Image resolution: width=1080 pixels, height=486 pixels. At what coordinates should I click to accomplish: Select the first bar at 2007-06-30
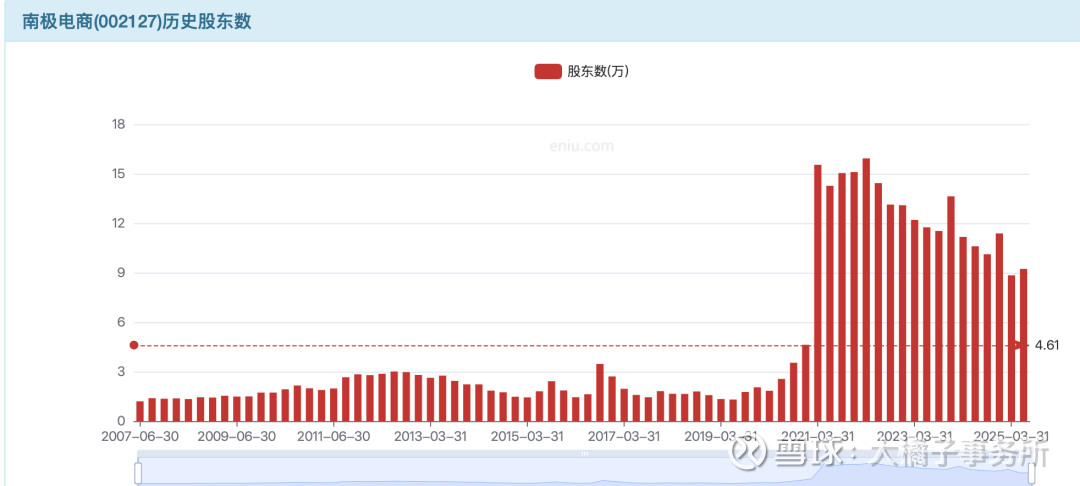pyautogui.click(x=140, y=411)
